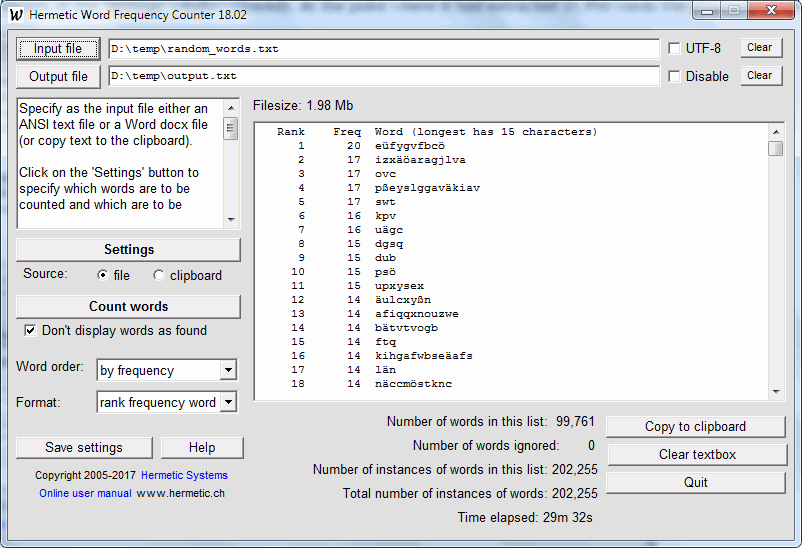Open the Format dropdown

pos(228,402)
